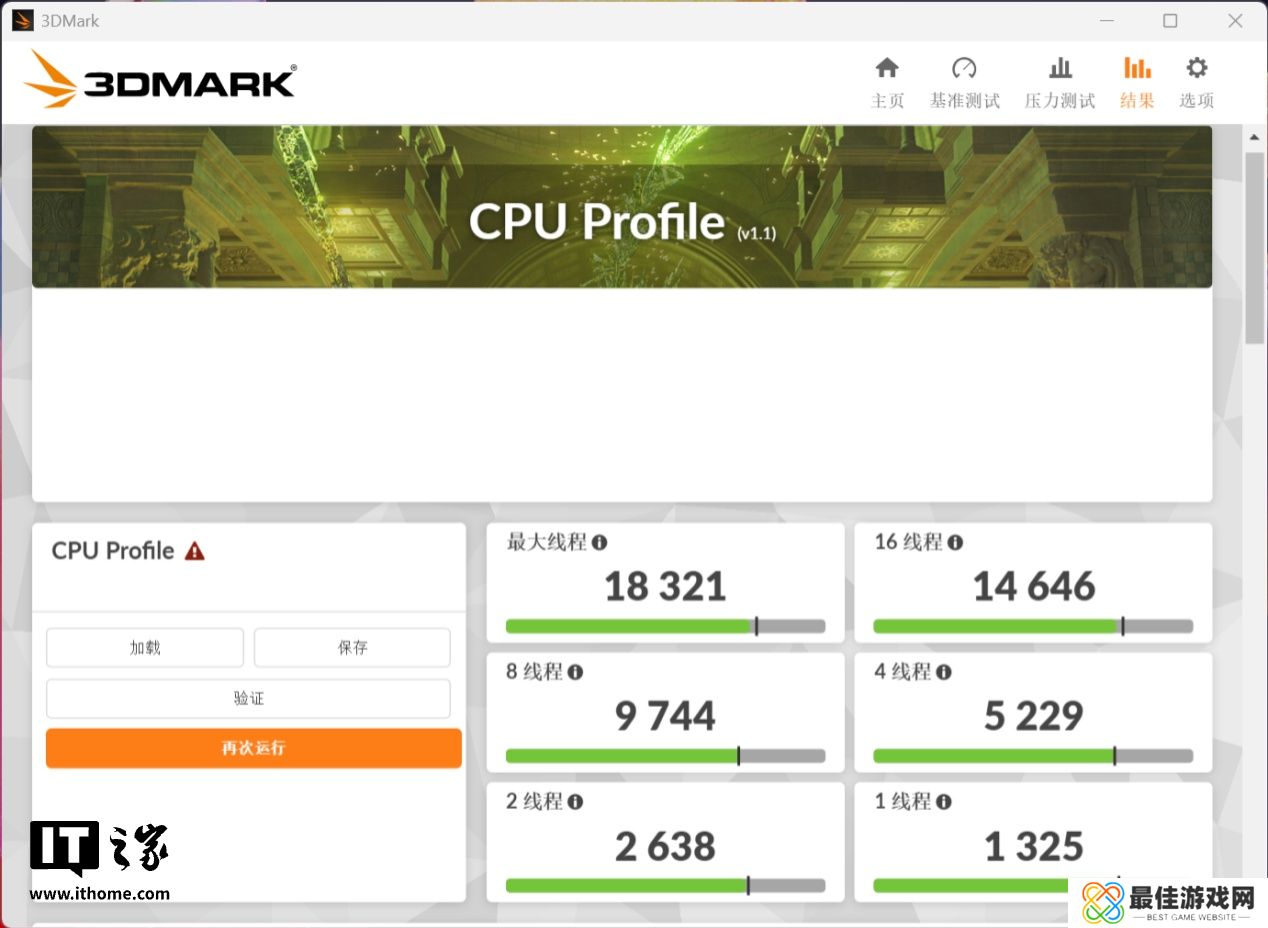
Task: Click the CPU Profile banner image
Action: [622, 207]
